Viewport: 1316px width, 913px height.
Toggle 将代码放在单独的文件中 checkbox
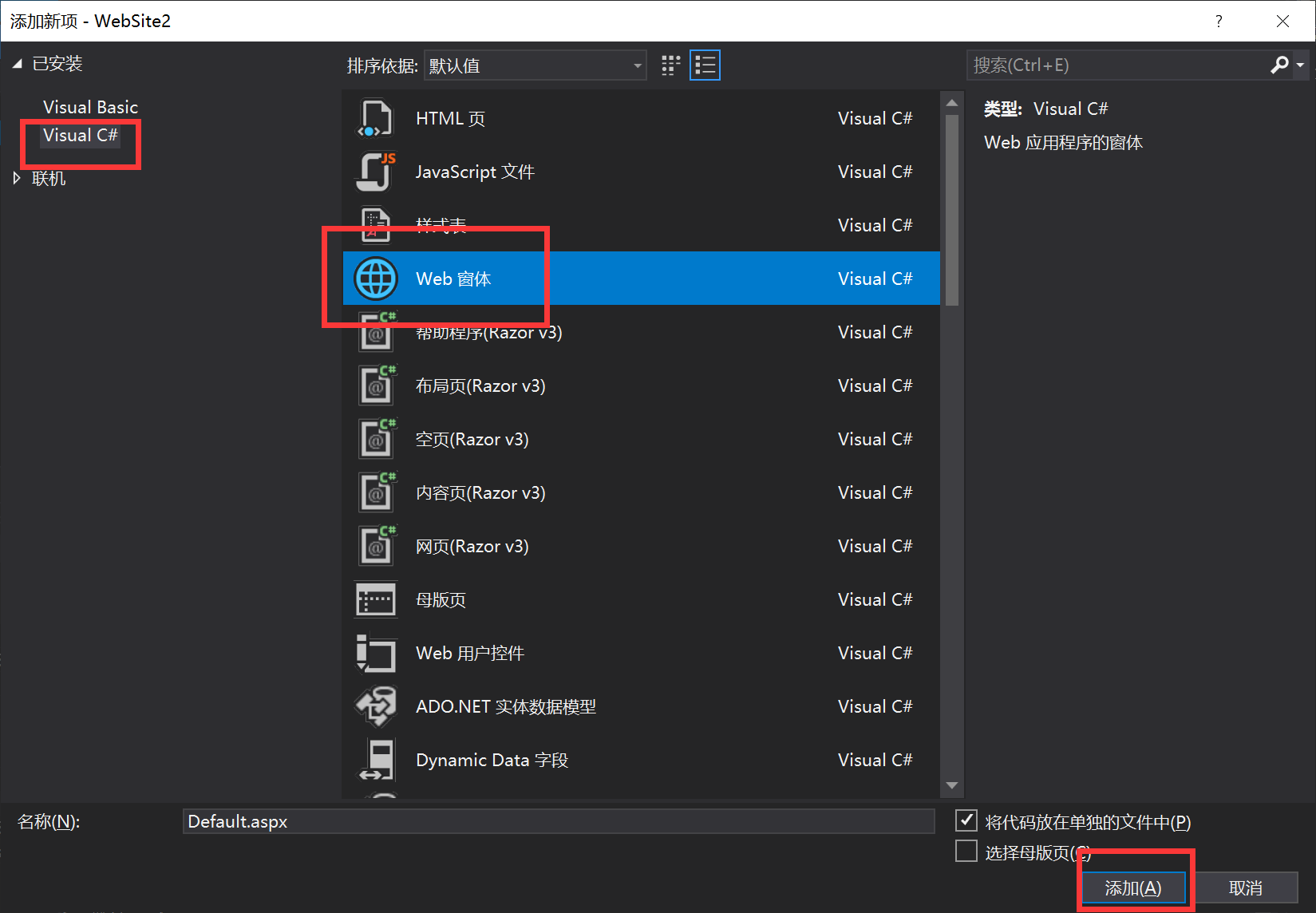pos(966,820)
